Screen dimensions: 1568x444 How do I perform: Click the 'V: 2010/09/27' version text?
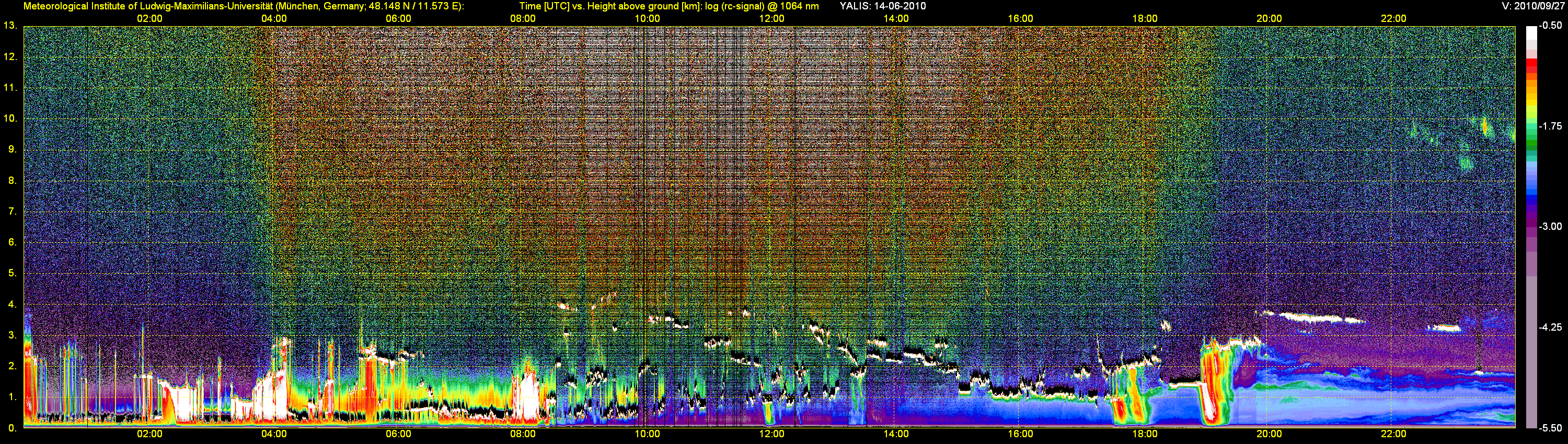point(1532,6)
